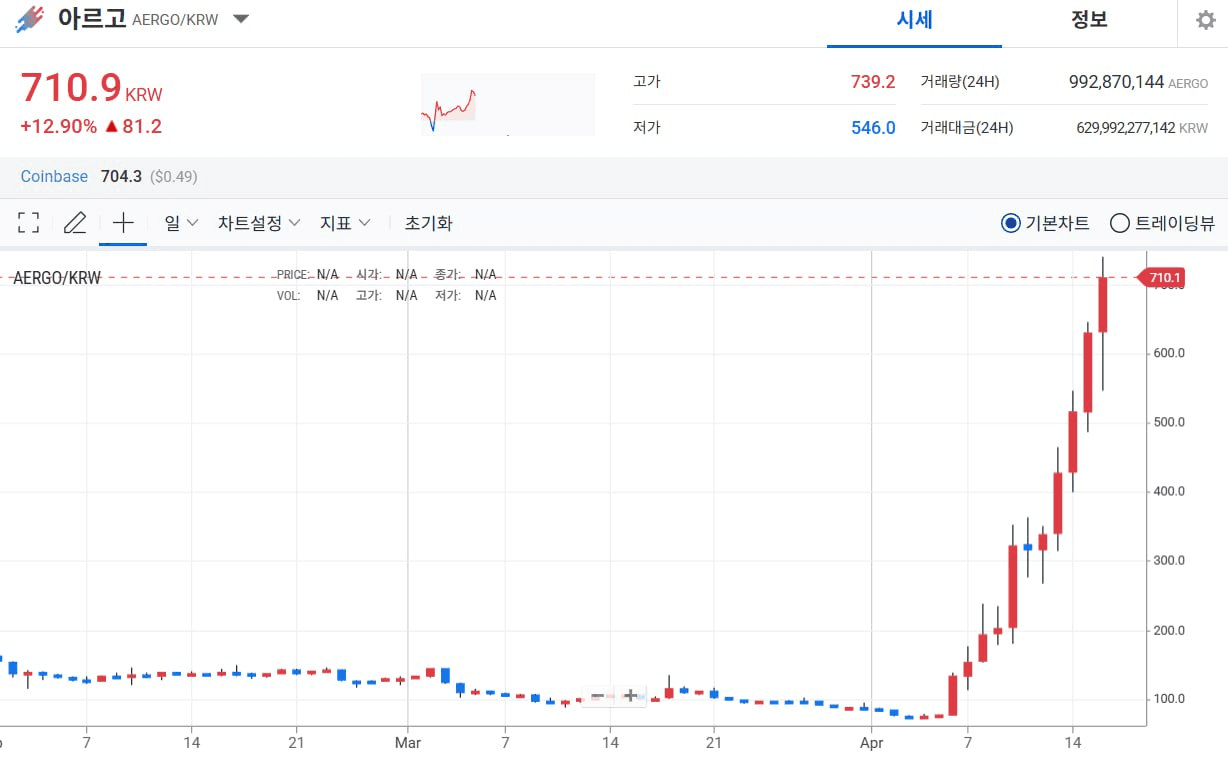Enter fullscreen chart mode
Image resolution: width=1228 pixels, height=761 pixels.
[x=29, y=223]
